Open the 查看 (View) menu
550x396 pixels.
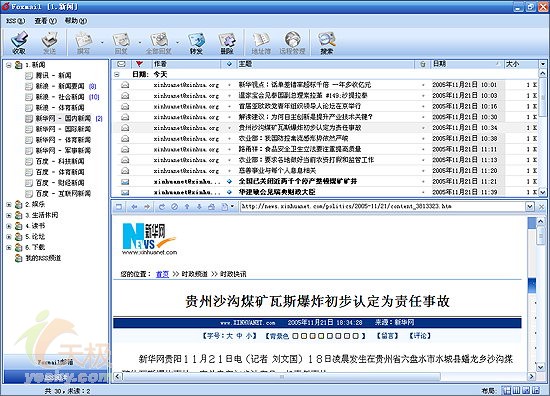(45, 21)
